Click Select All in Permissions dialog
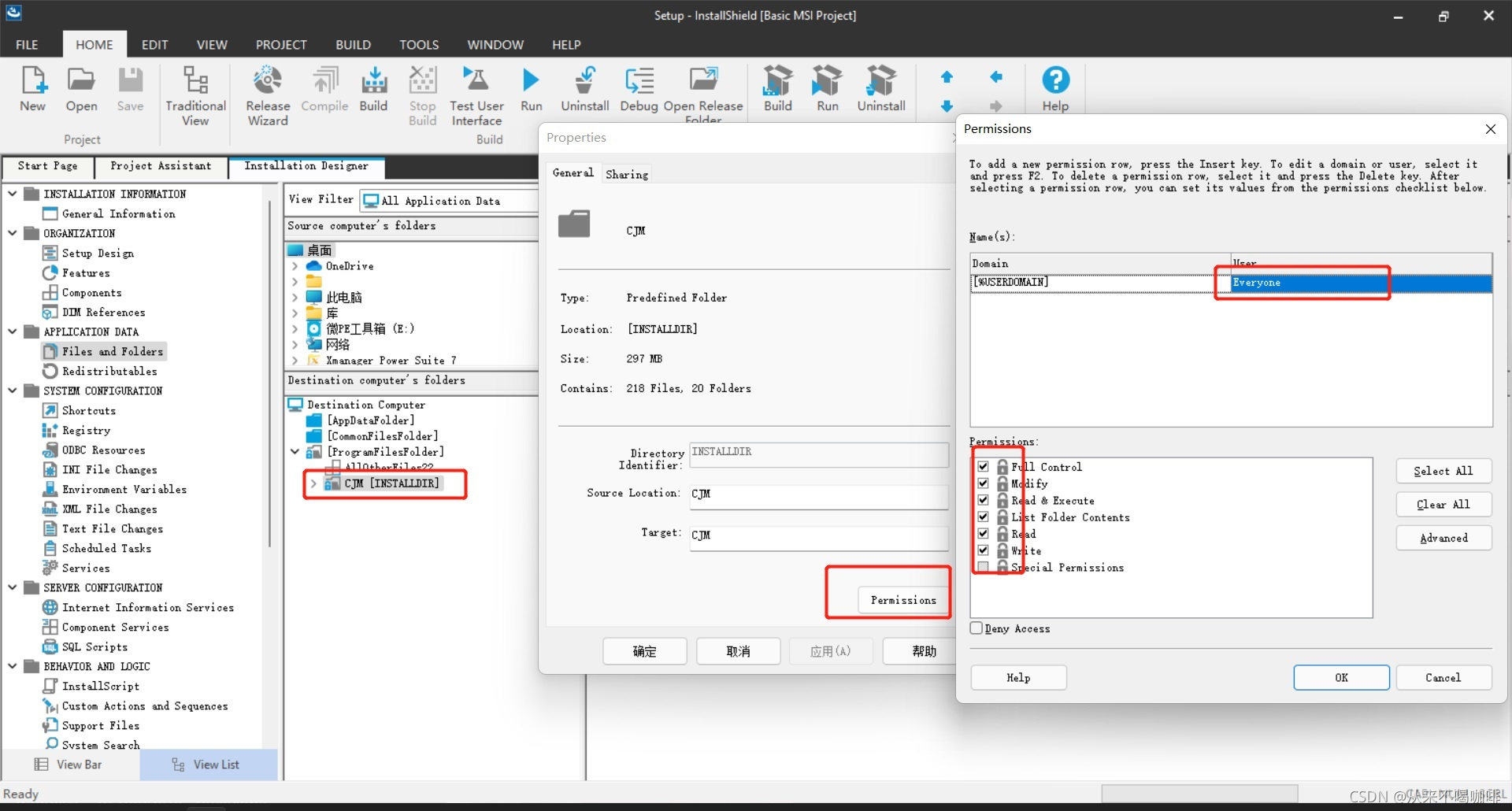This screenshot has width=1512, height=811. coord(1443,471)
